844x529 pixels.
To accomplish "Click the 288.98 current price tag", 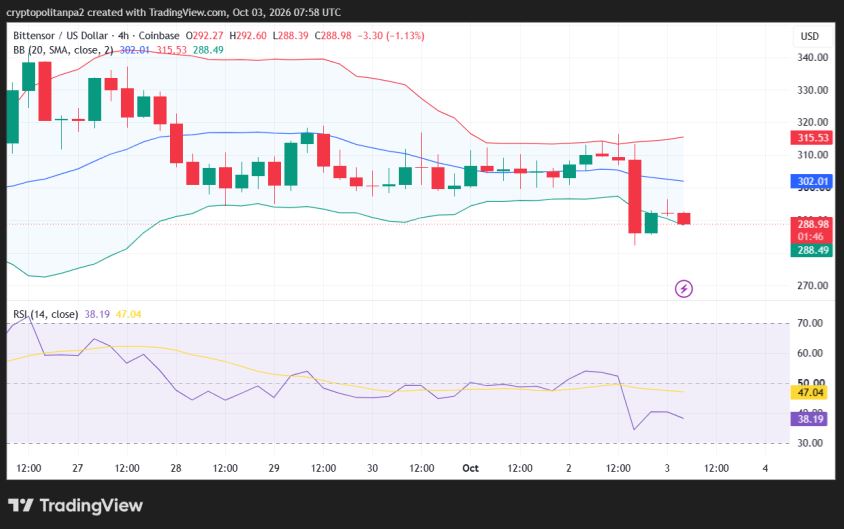I will tap(812, 224).
